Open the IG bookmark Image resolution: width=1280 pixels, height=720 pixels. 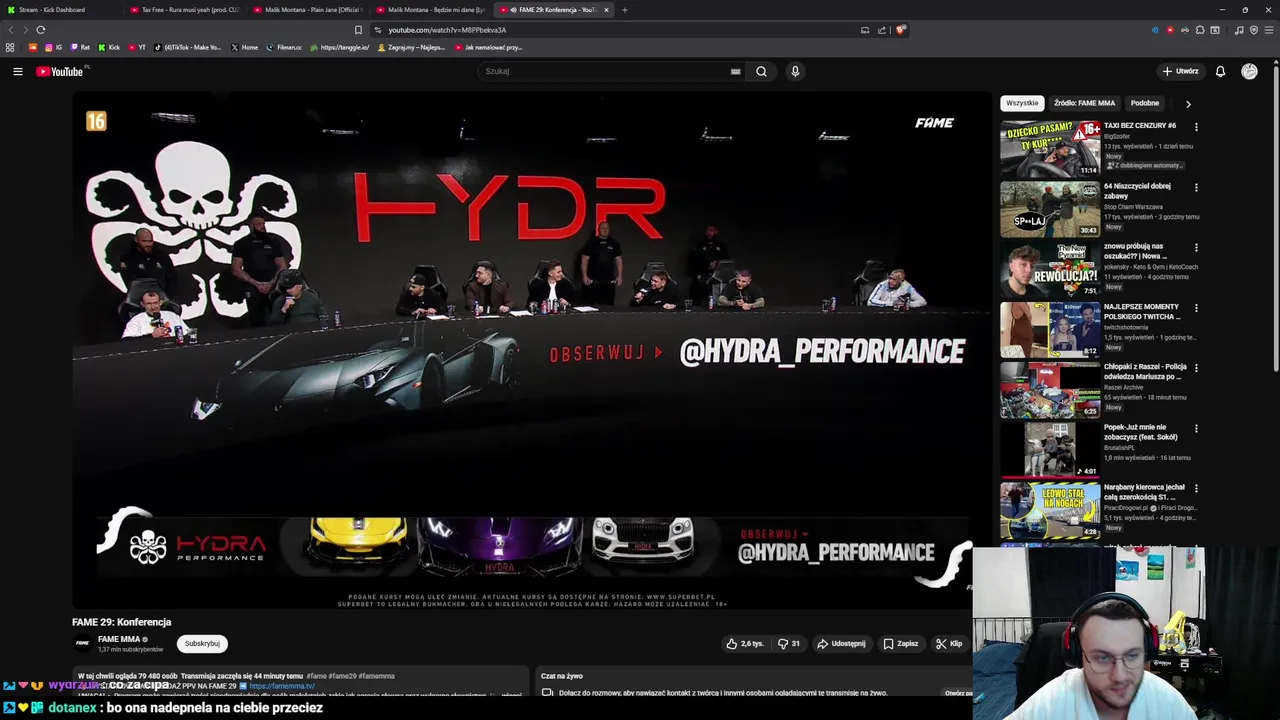pyautogui.click(x=53, y=47)
